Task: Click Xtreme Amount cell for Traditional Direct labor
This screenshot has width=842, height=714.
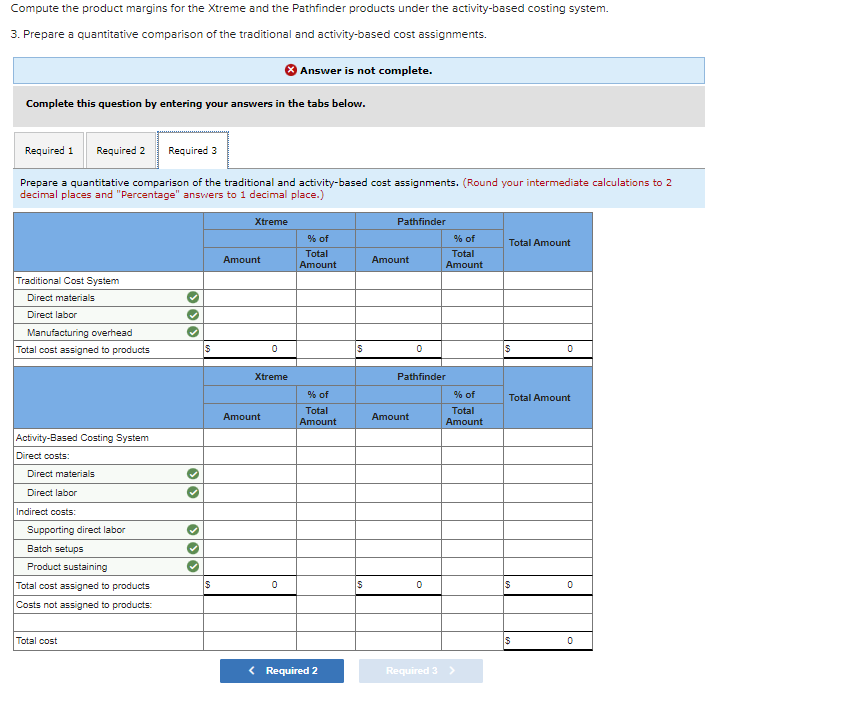Action: [x=250, y=315]
